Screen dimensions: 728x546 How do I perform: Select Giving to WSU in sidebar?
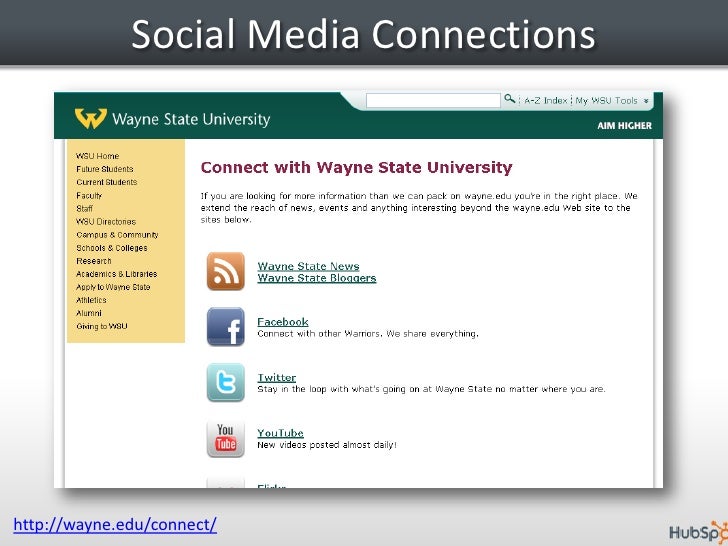[x=101, y=326]
